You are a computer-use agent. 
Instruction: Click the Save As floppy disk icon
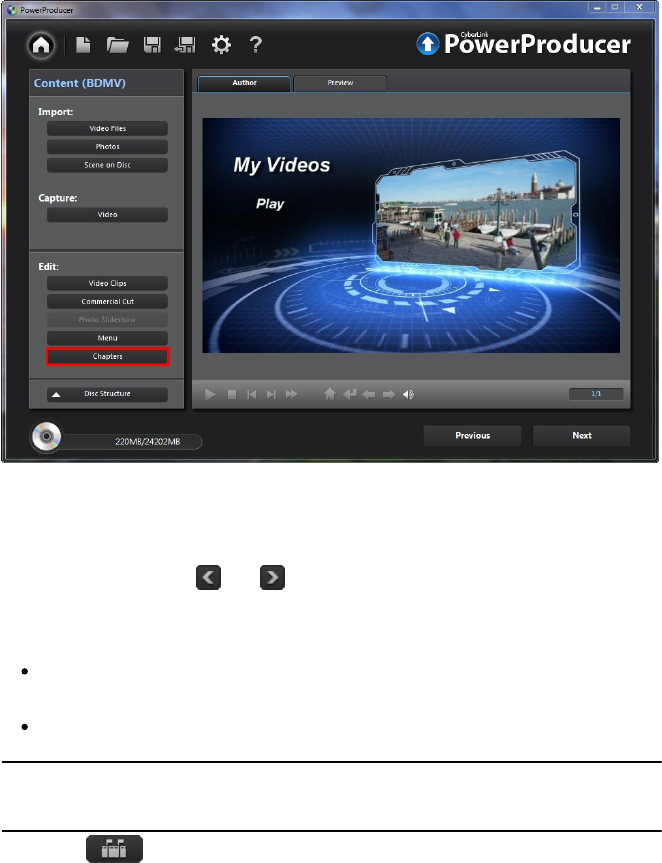click(185, 45)
